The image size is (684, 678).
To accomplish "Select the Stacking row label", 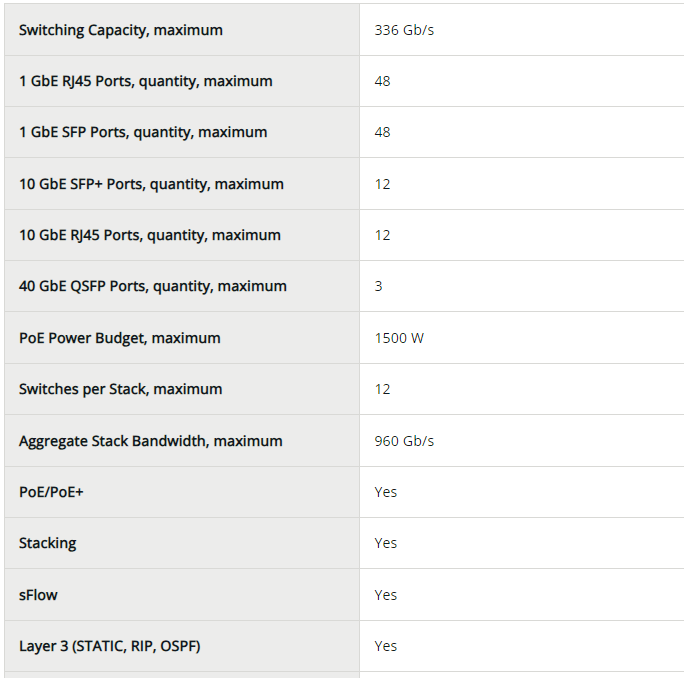I will tap(47, 543).
